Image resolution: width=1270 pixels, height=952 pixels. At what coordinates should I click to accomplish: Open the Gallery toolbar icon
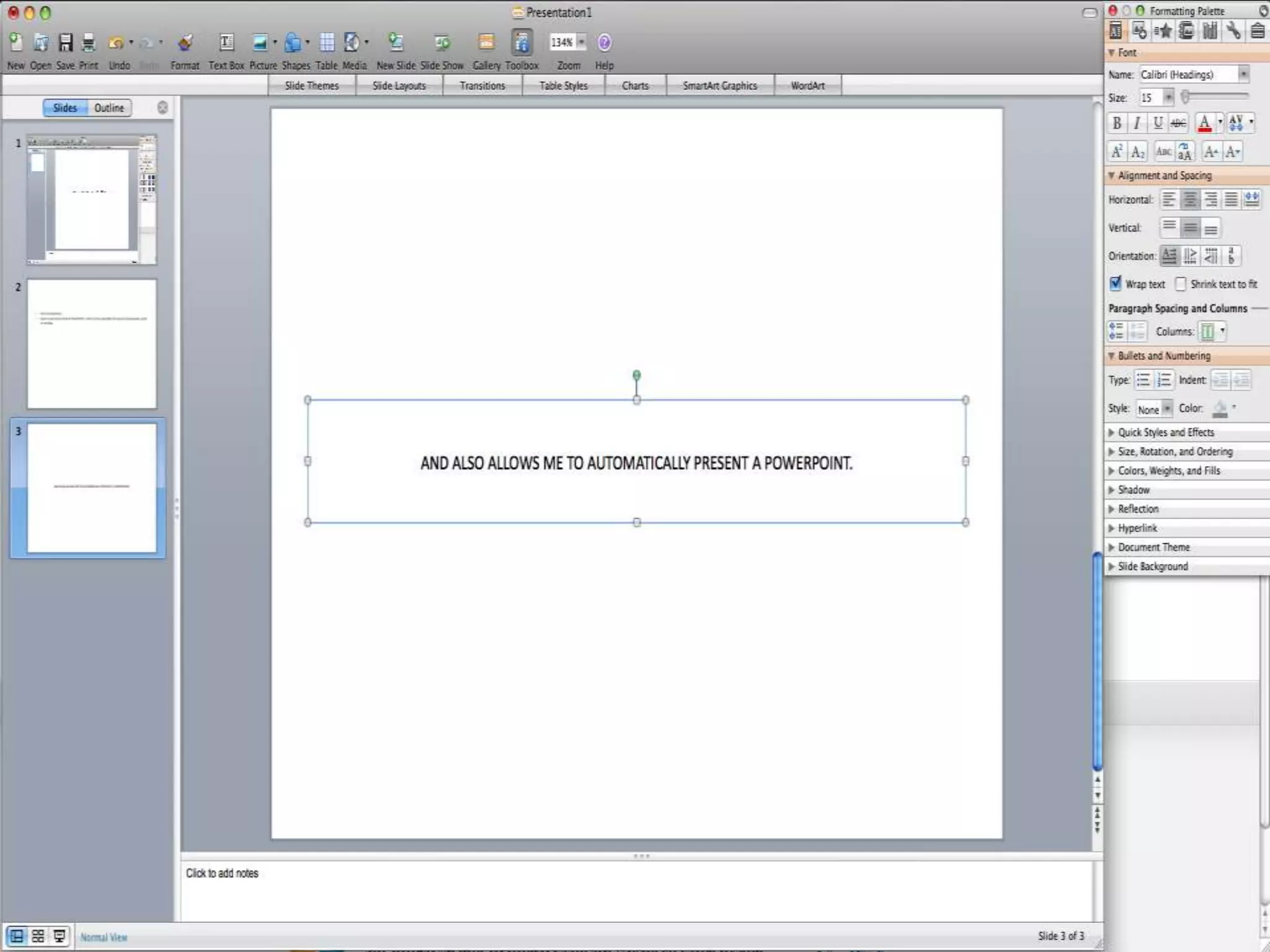[x=486, y=43]
